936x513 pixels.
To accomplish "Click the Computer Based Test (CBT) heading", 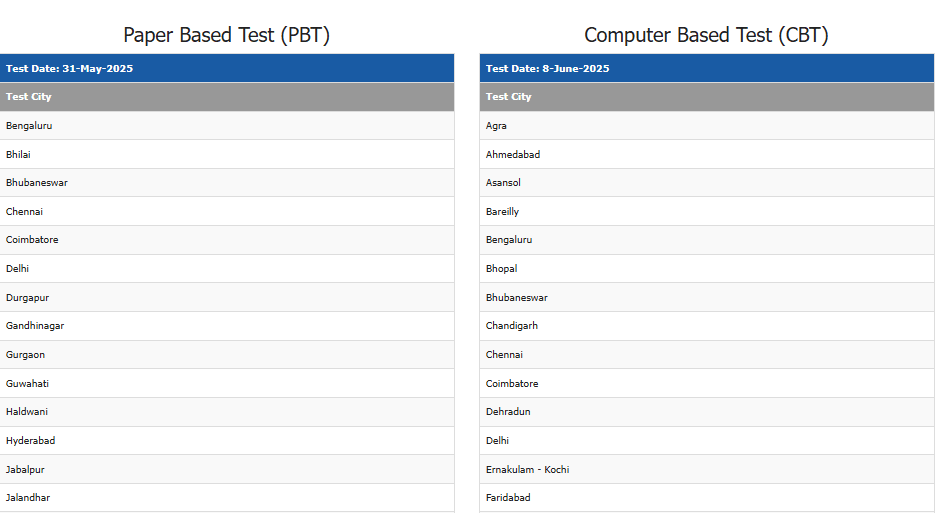I will [x=706, y=35].
